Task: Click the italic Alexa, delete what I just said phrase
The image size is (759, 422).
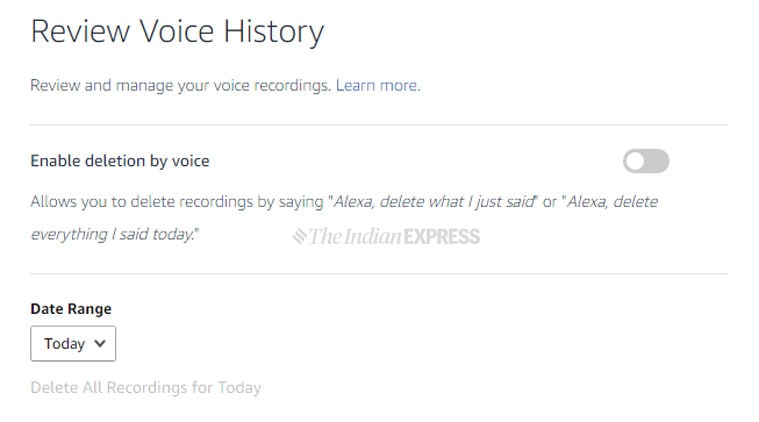Action: [x=434, y=201]
